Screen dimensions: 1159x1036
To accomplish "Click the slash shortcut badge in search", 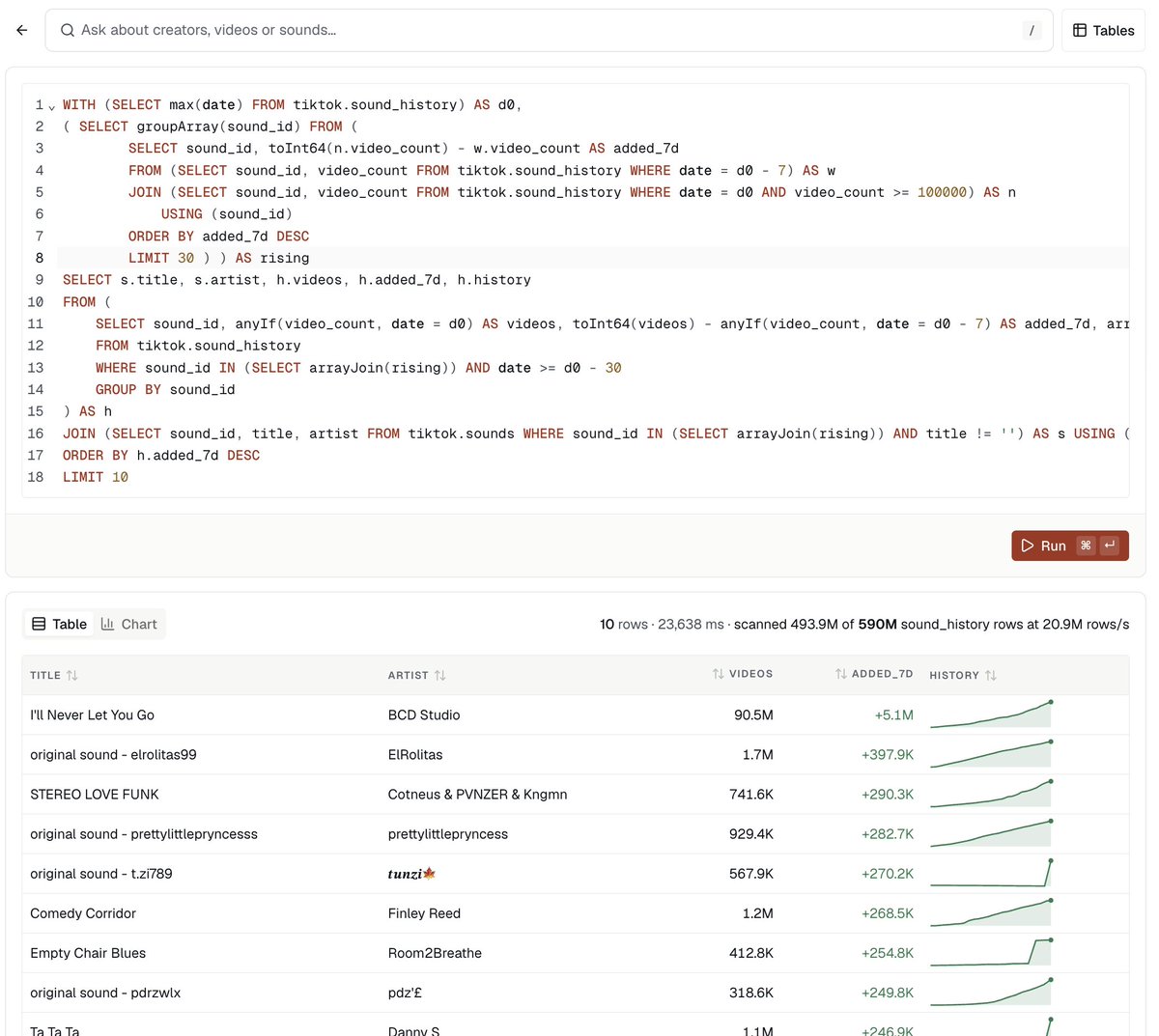I will point(1032,30).
